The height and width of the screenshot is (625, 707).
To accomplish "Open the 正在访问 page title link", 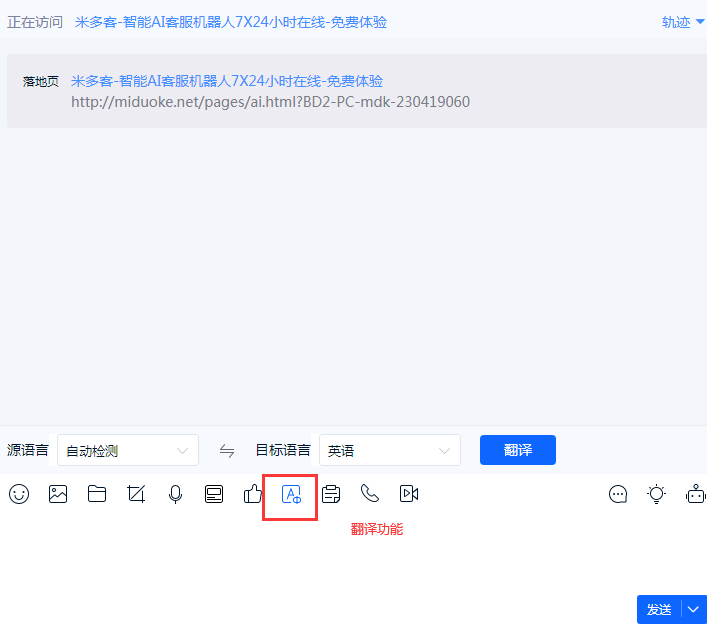I will [231, 22].
